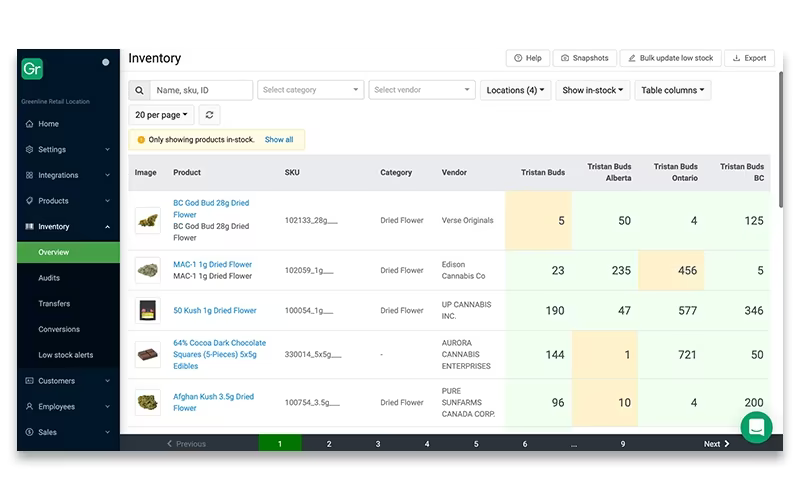Click the Employees person icon
Viewport: 800px width, 500px height.
pyautogui.click(x=29, y=406)
